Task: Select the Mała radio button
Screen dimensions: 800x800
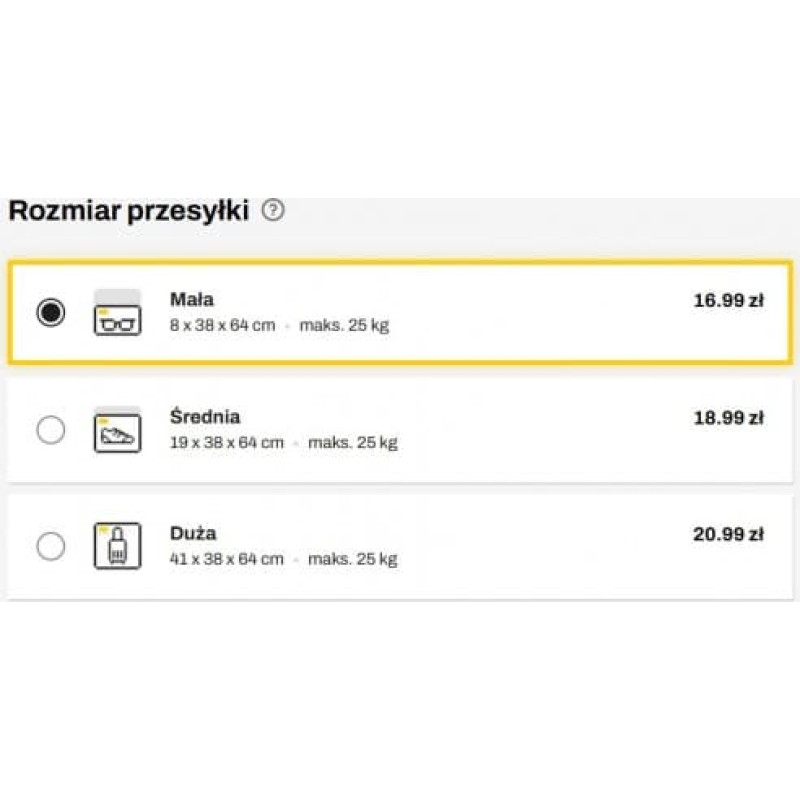Action: (x=50, y=313)
